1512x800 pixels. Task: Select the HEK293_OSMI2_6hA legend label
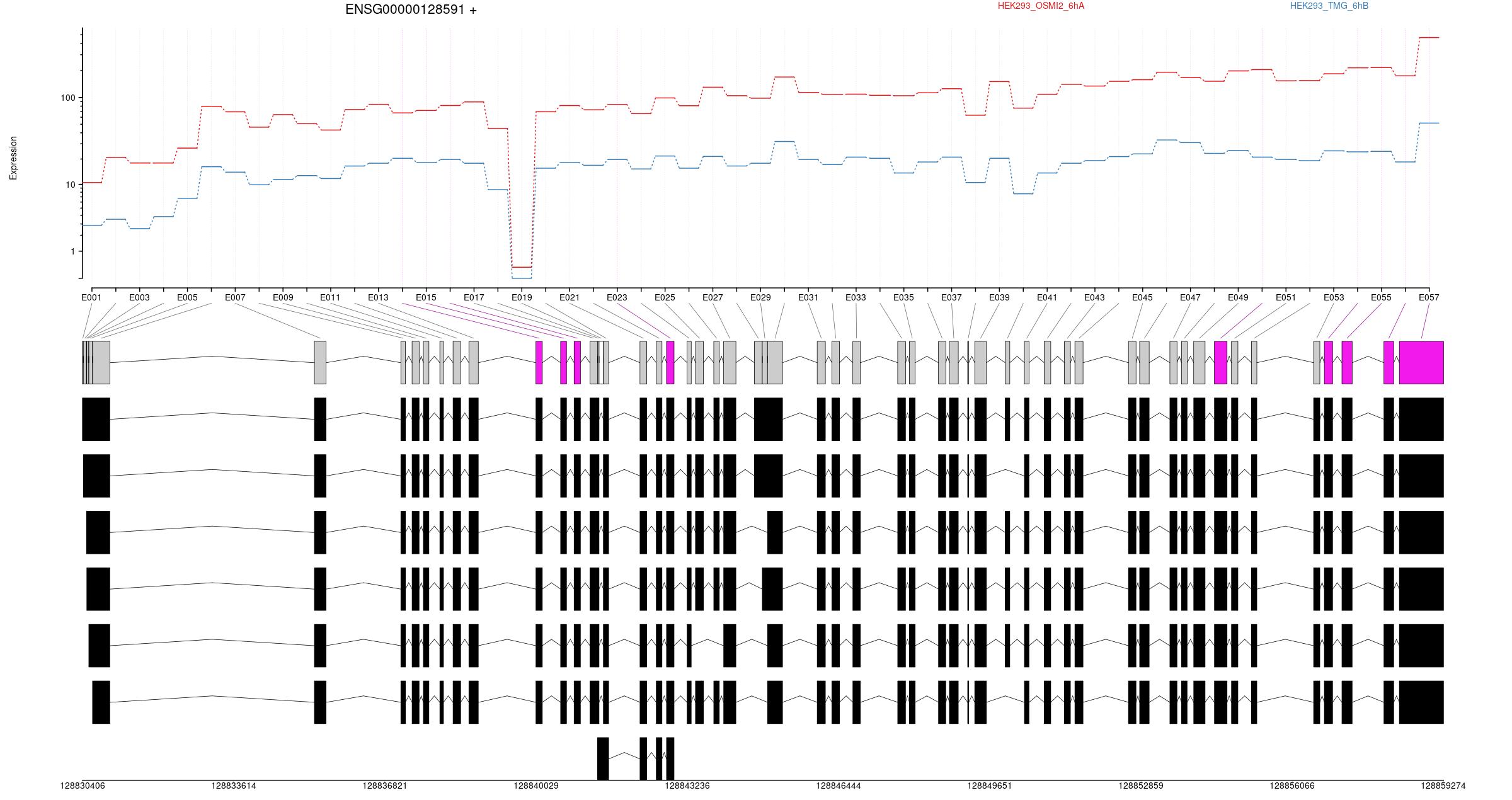pyautogui.click(x=1041, y=6)
